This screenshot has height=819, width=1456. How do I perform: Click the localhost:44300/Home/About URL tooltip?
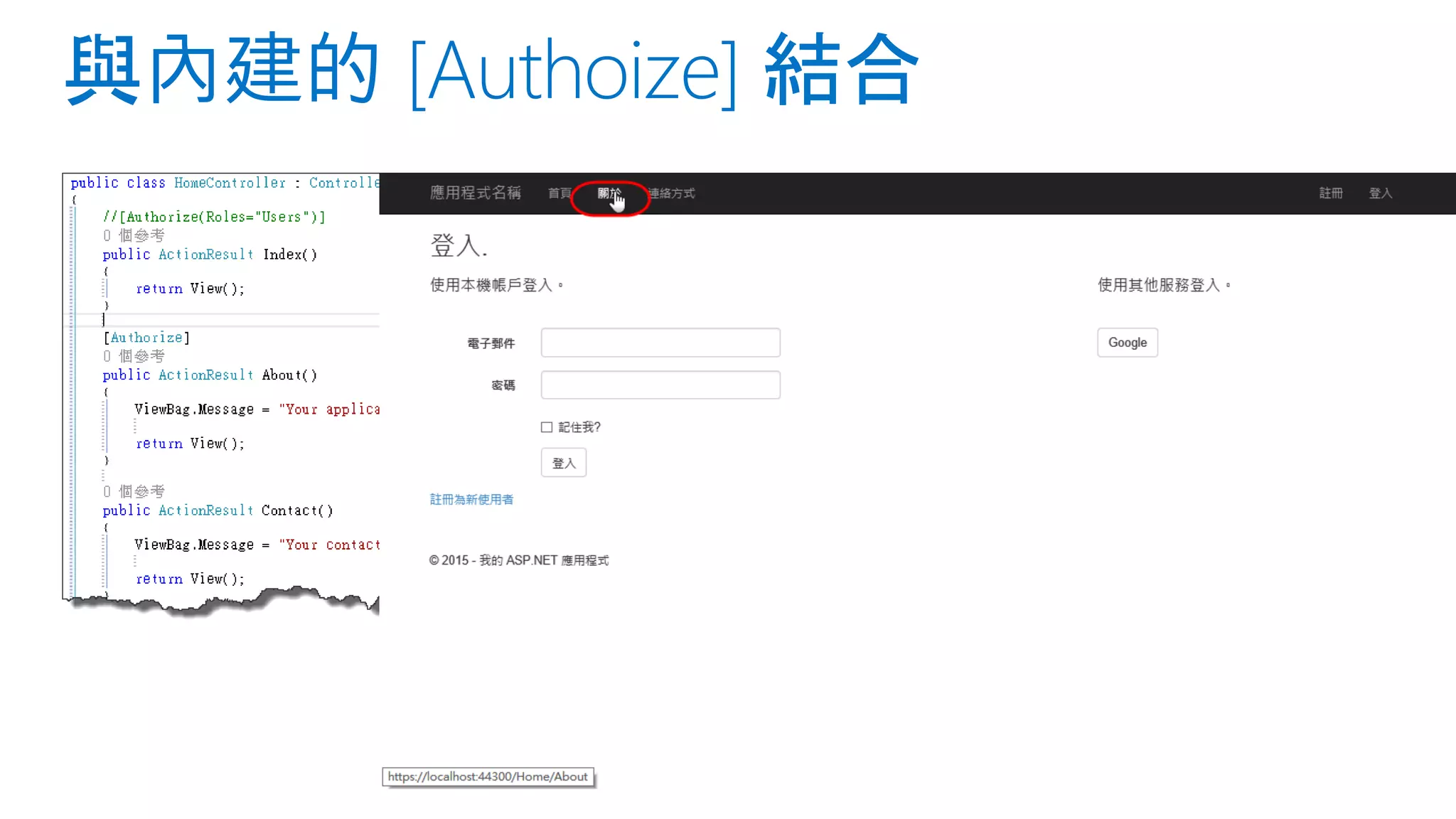(488, 776)
